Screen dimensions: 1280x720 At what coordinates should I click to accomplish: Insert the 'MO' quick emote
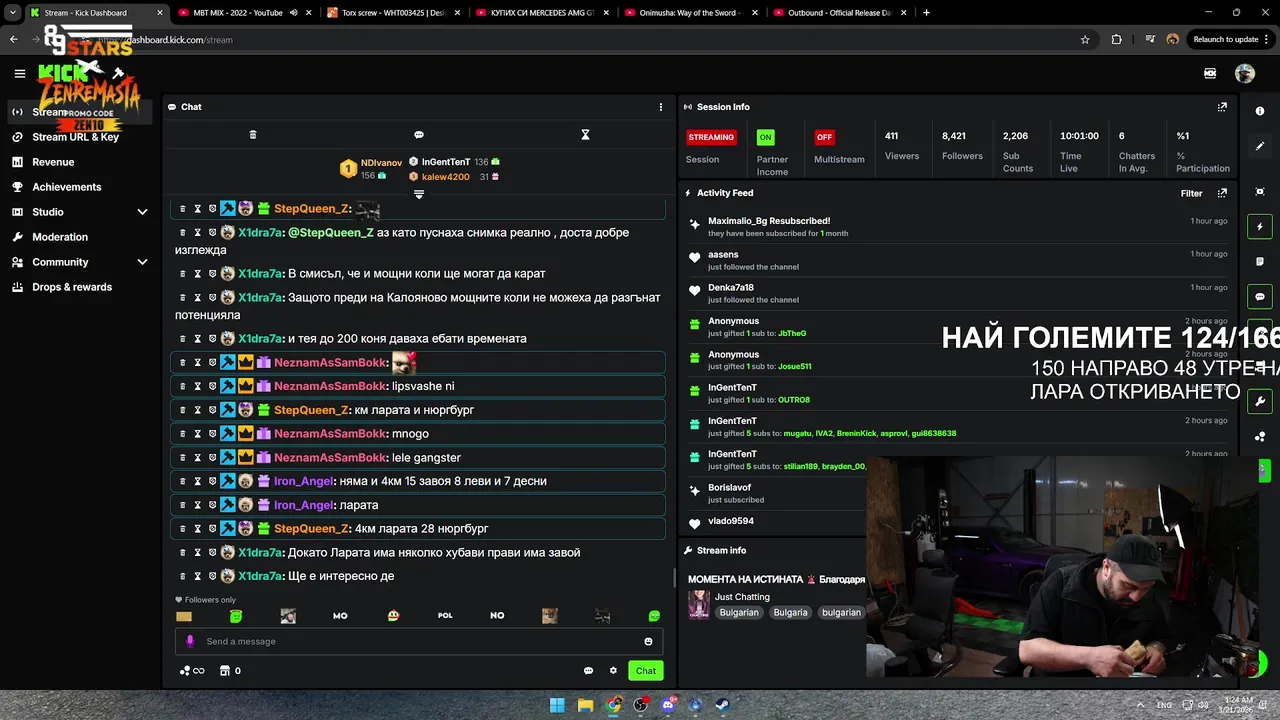tap(340, 616)
